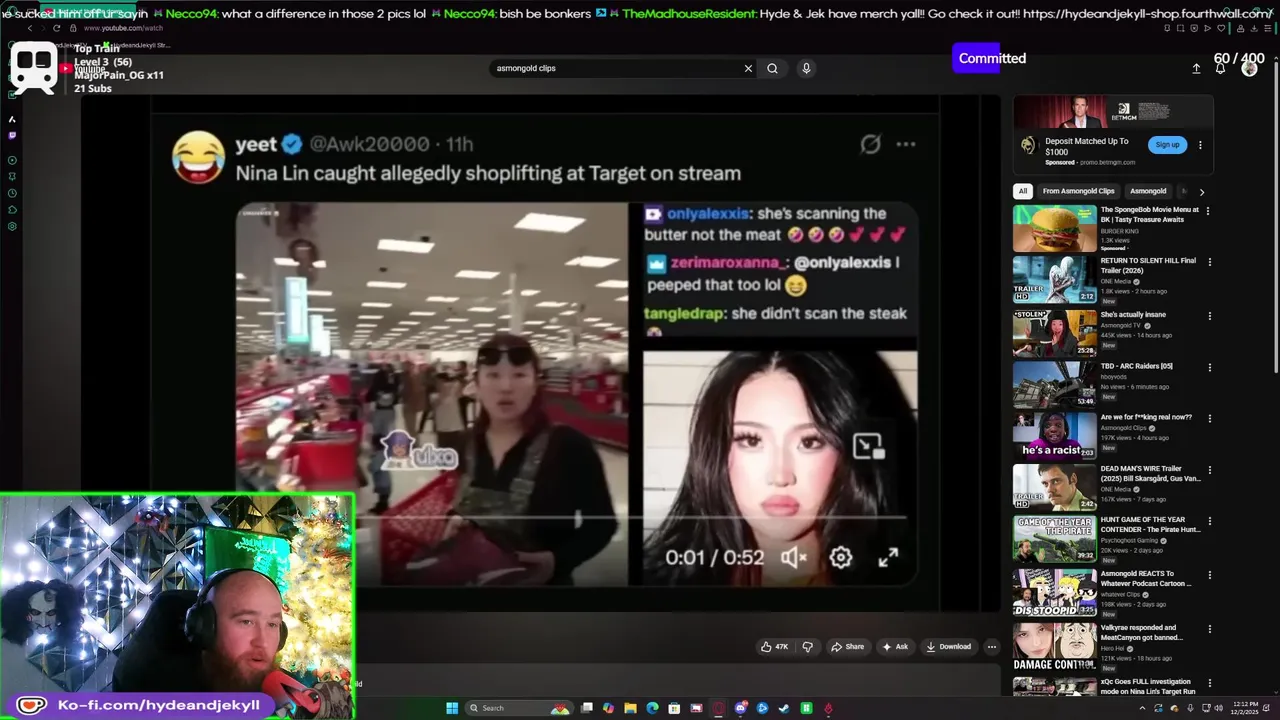The height and width of the screenshot is (720, 1280).
Task: Open options for 'Are we for f**king real' video
Action: tap(1210, 419)
